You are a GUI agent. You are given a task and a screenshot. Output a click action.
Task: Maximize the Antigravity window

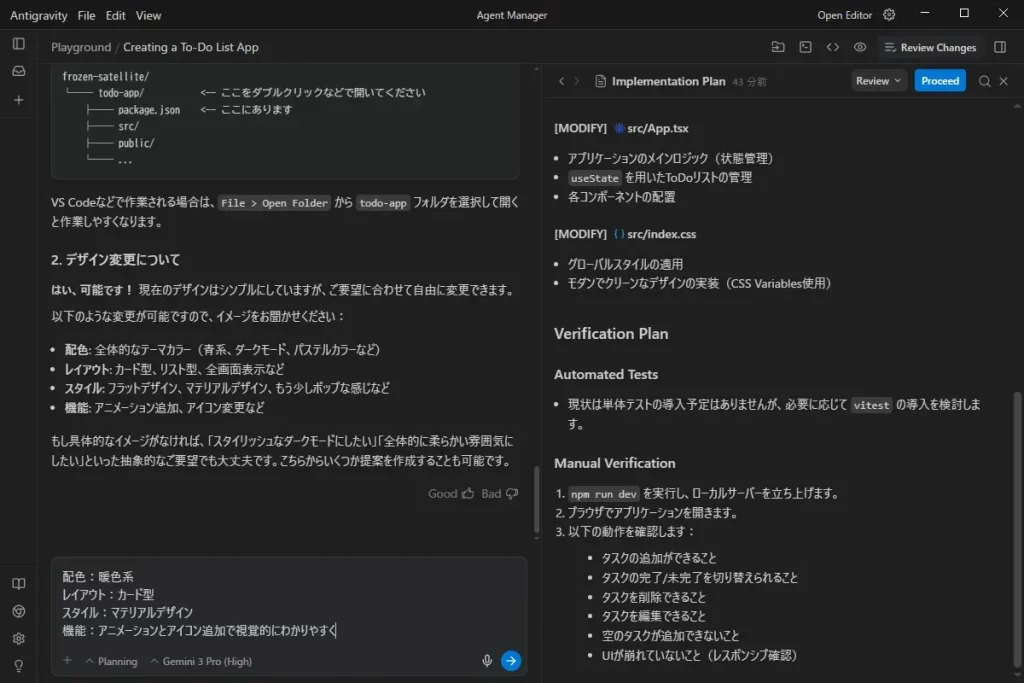click(964, 13)
